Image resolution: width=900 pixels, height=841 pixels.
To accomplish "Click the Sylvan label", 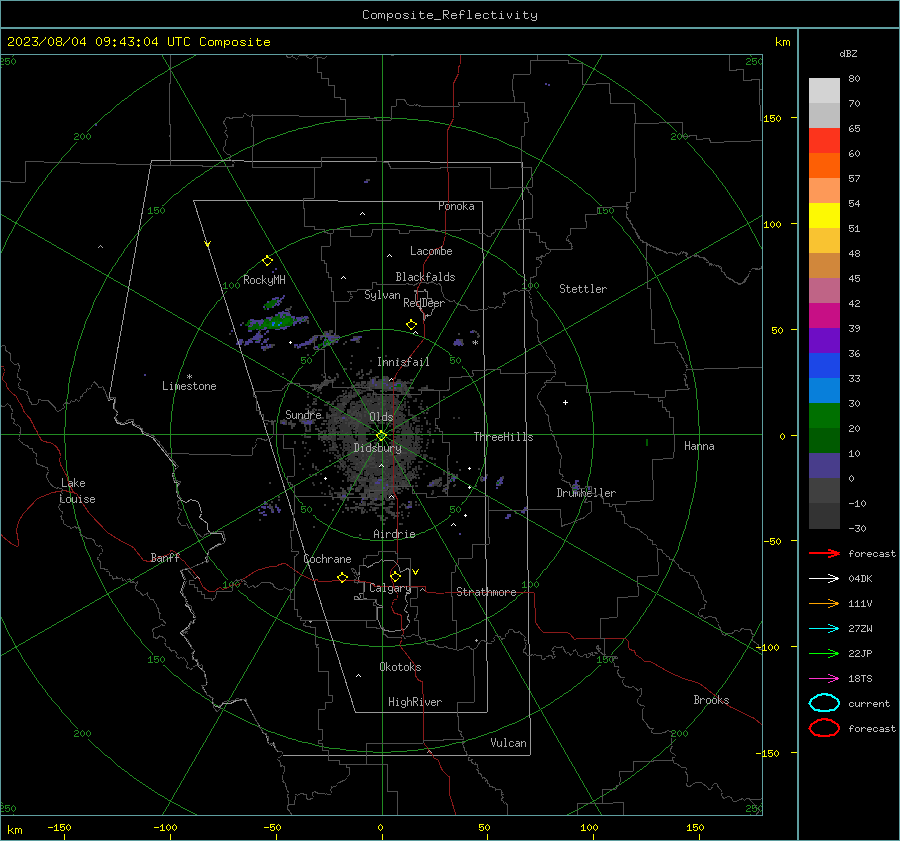I will click(382, 295).
